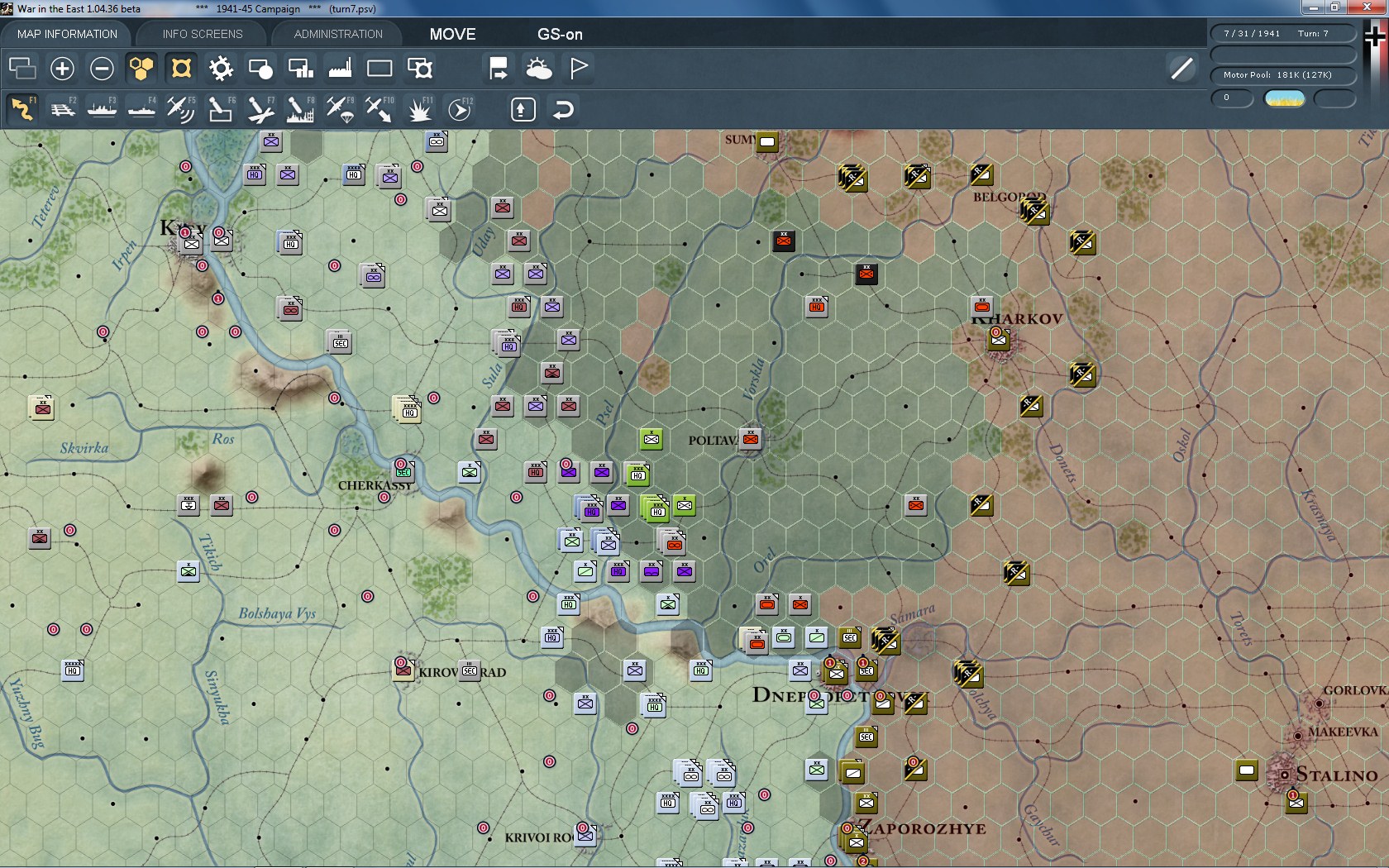
Task: Toggle the empty rectangle overlay icon
Action: pos(379,68)
